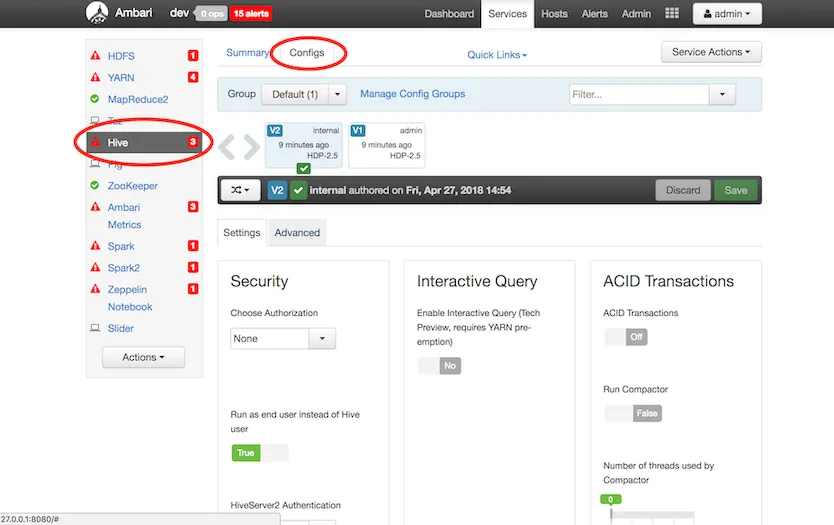Click the Ambari Metrics alert triangle icon
This screenshot has width=834, height=525.
click(95, 207)
